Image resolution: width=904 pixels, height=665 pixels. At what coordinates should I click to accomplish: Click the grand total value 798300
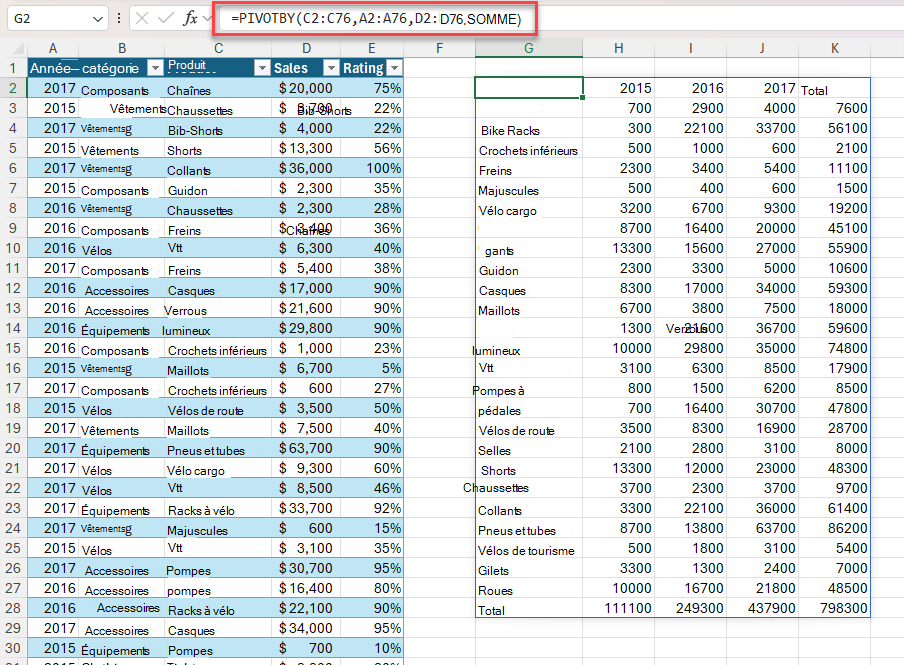tap(835, 608)
